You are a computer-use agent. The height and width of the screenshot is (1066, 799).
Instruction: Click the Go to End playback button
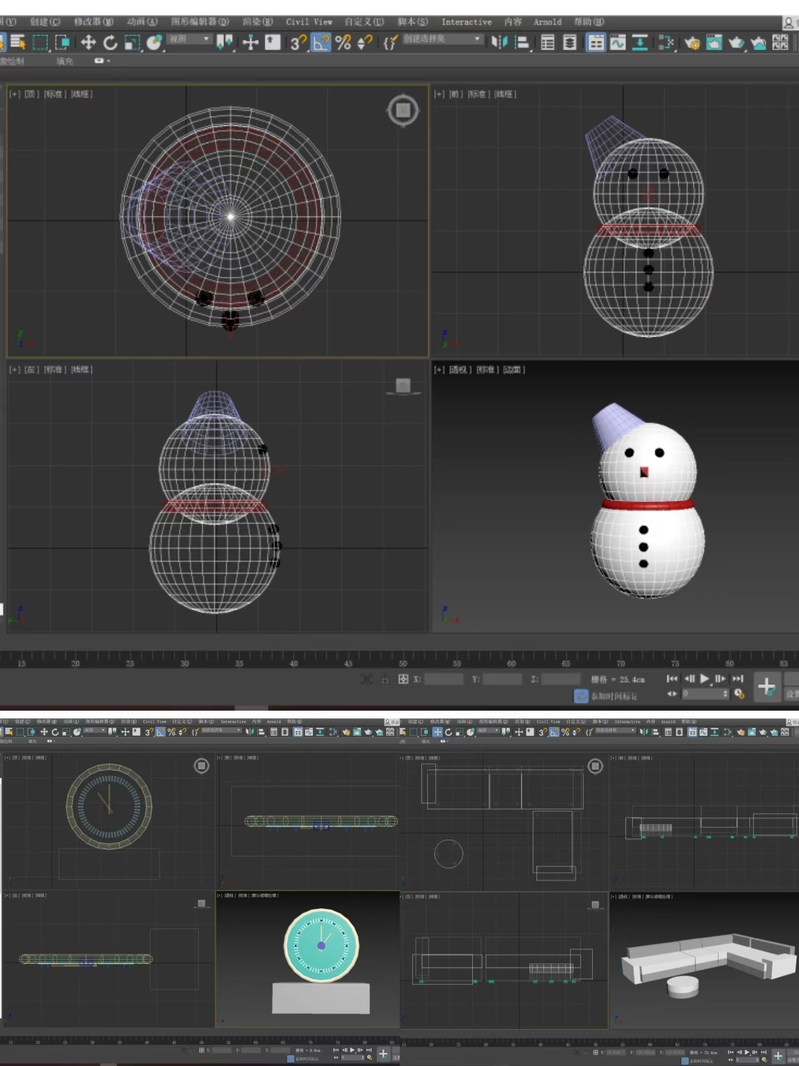click(737, 679)
